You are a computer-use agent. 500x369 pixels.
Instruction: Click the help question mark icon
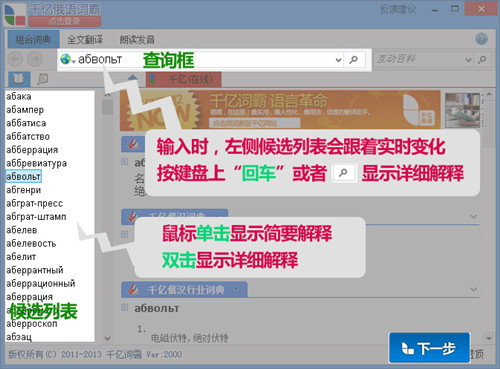click(481, 39)
